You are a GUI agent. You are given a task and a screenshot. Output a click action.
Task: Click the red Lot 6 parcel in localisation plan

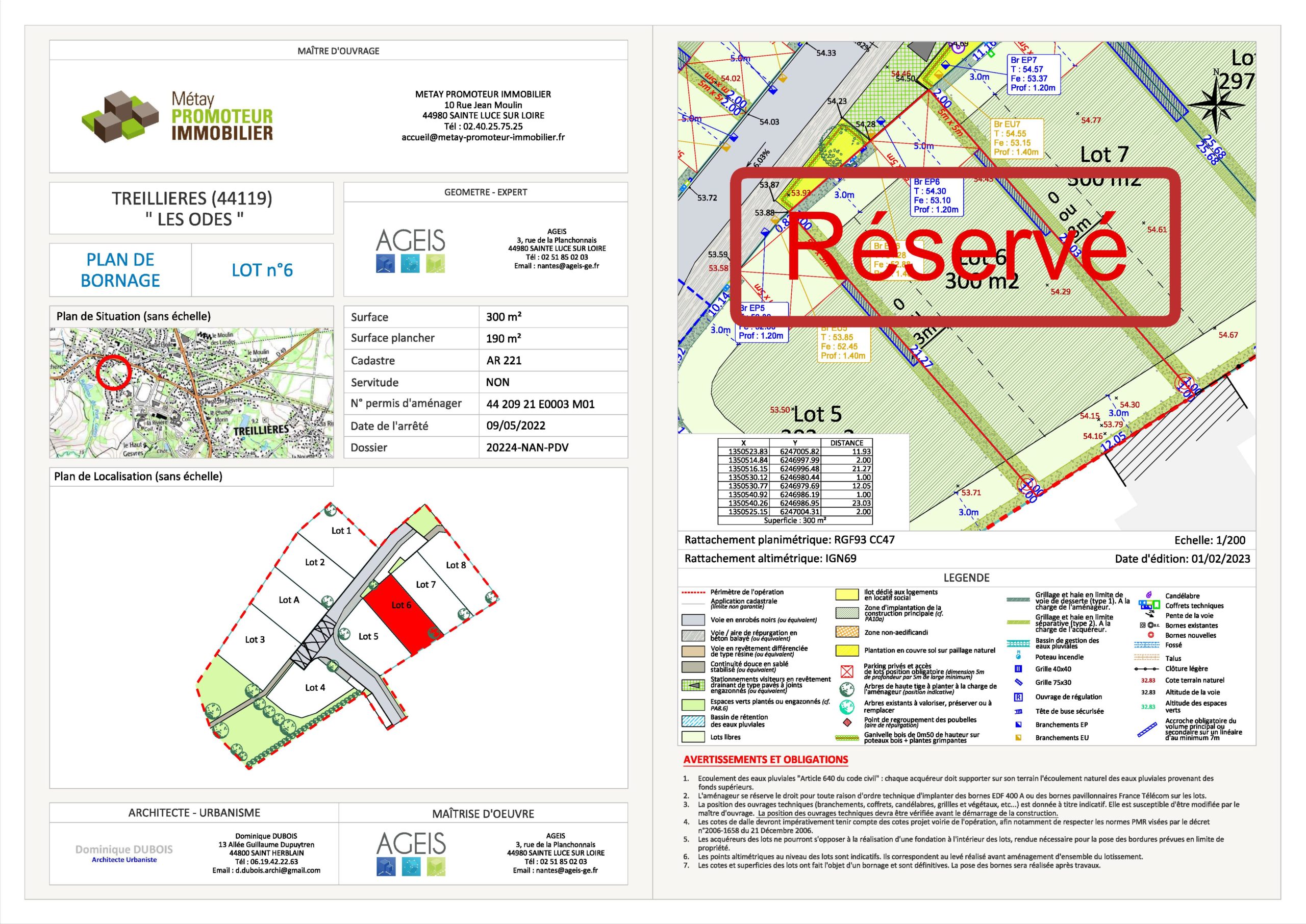403,613
